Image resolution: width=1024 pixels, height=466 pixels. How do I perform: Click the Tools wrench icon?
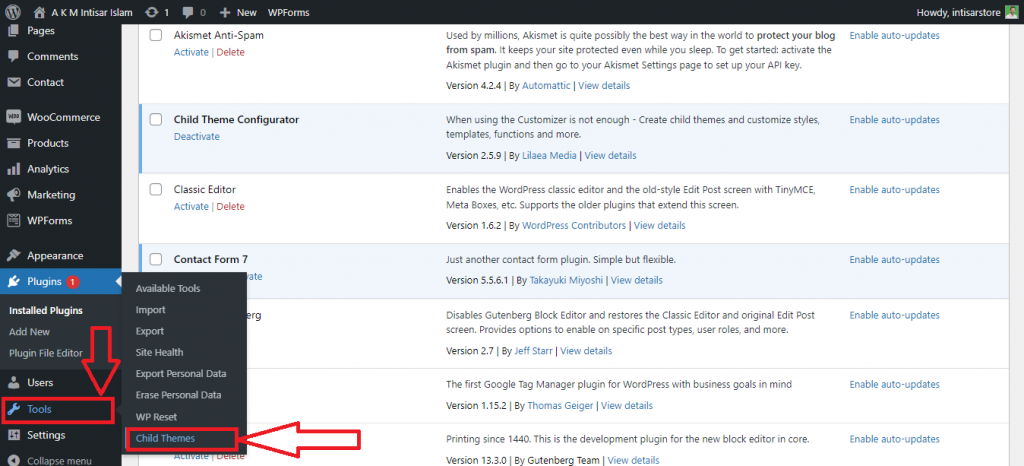tap(14, 409)
